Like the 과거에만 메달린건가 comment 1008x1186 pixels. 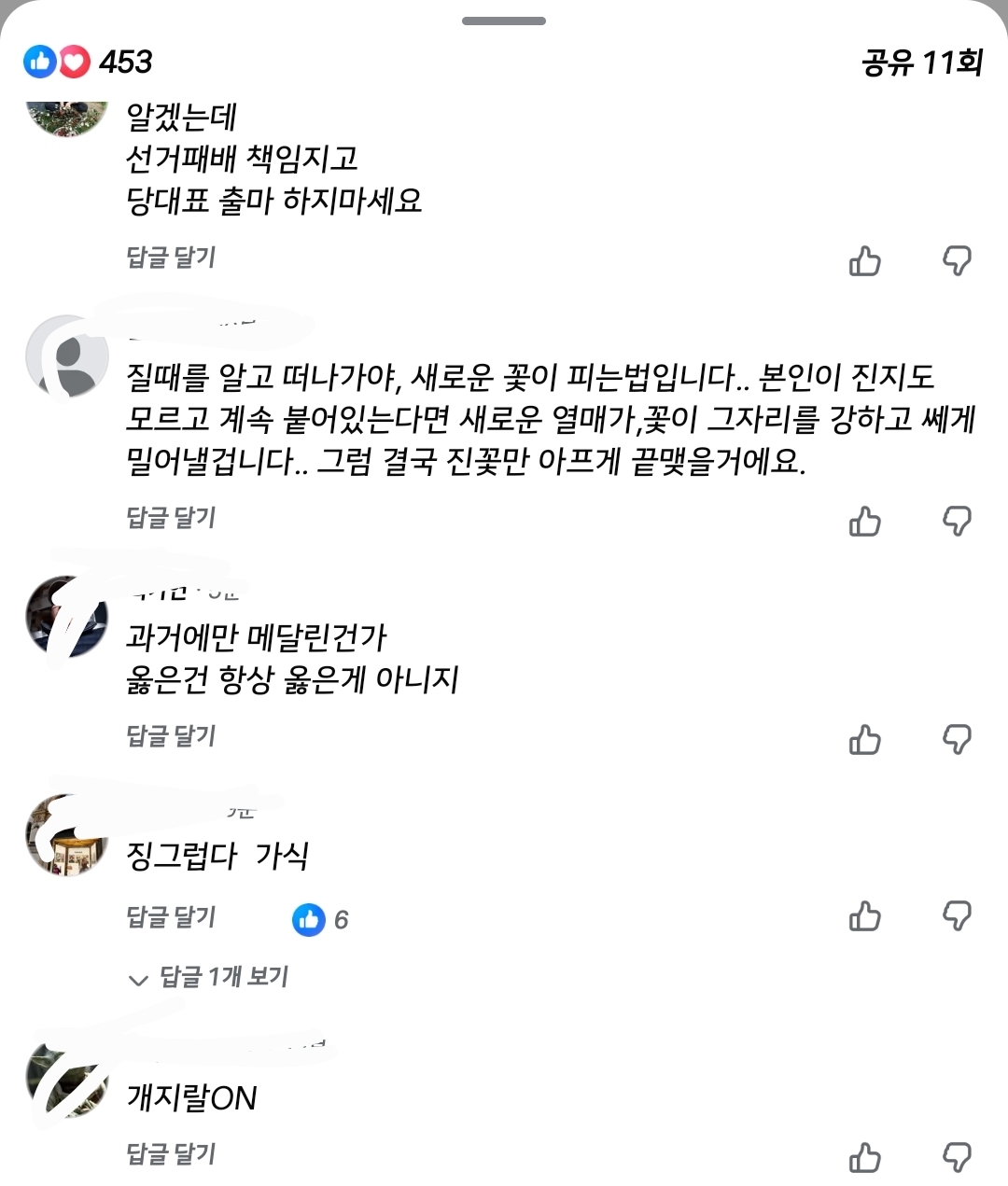[865, 740]
